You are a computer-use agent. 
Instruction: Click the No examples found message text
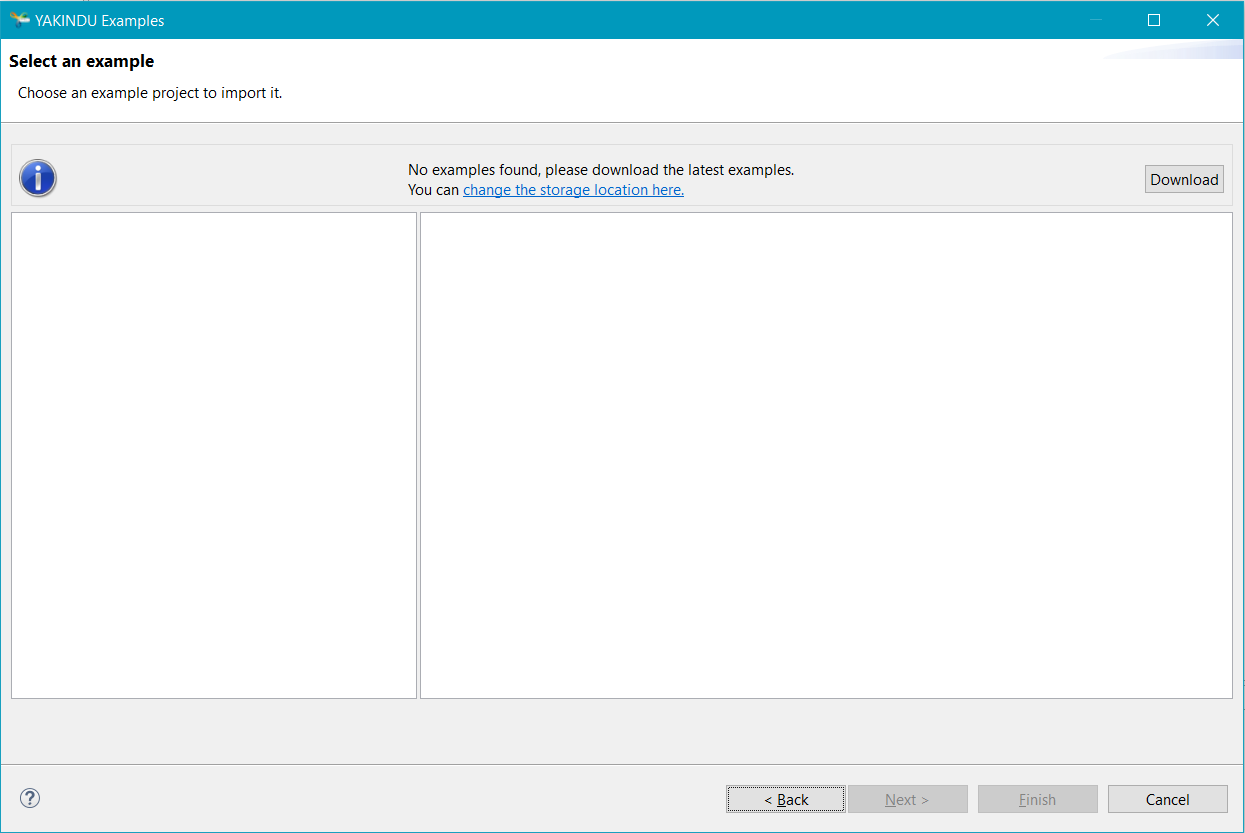pos(600,169)
